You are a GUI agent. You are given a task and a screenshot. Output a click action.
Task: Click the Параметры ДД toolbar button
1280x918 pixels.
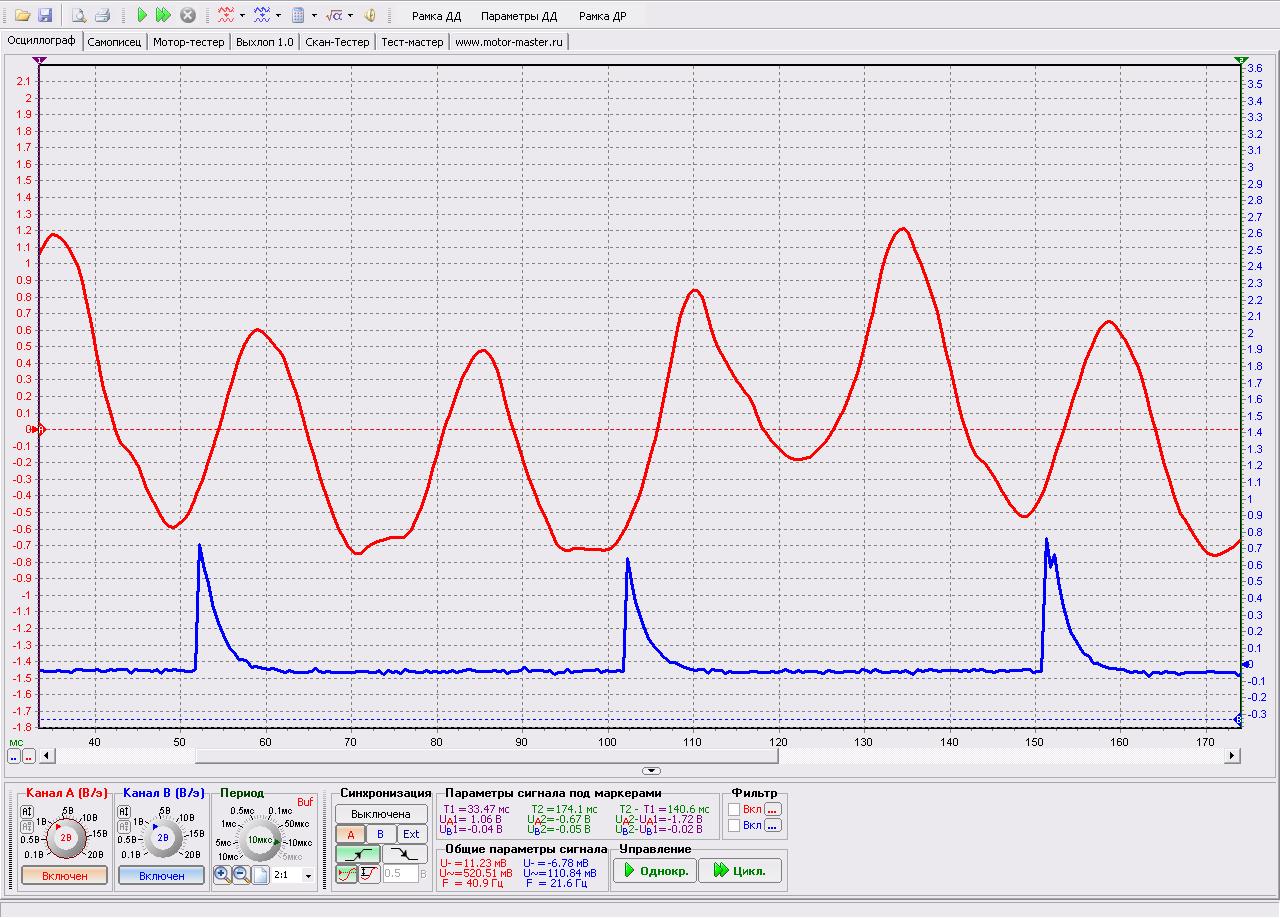(518, 16)
